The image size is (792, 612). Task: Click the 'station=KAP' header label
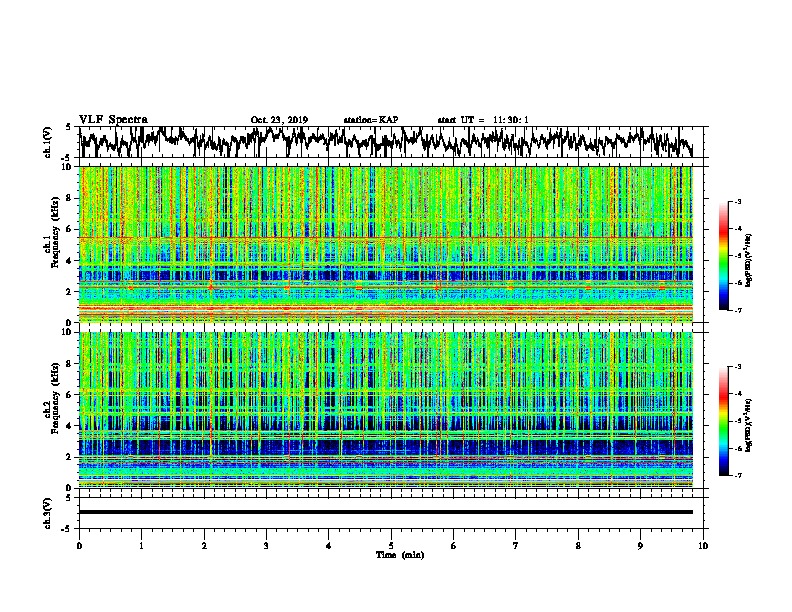coord(371,120)
